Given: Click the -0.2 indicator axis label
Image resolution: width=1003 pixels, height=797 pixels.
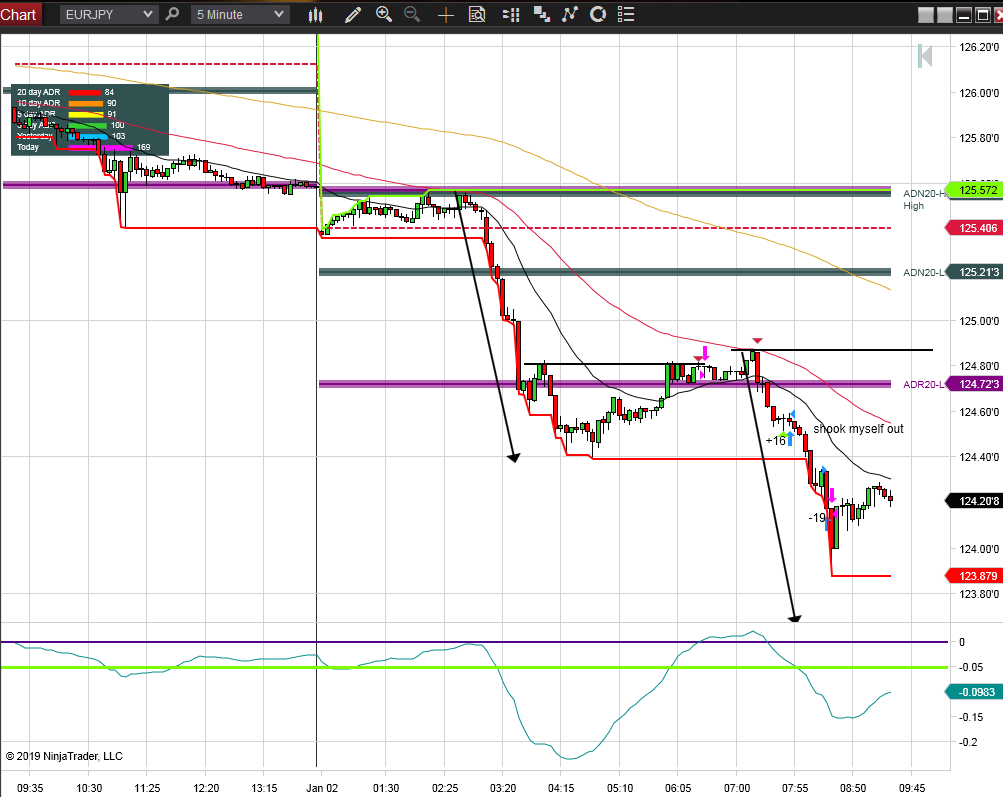Looking at the screenshot, I should pos(968,741).
